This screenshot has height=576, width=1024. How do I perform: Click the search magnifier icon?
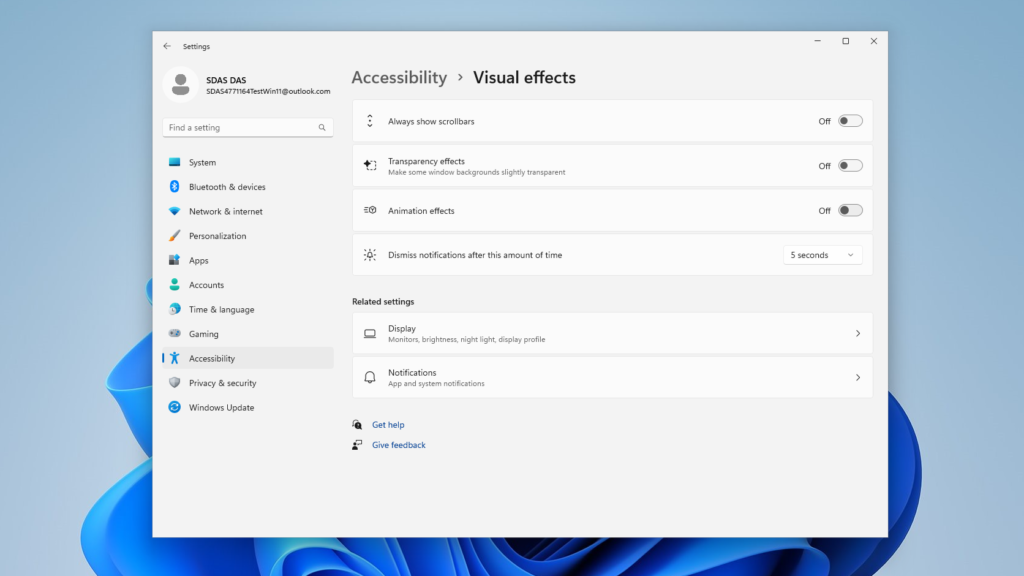pos(322,128)
